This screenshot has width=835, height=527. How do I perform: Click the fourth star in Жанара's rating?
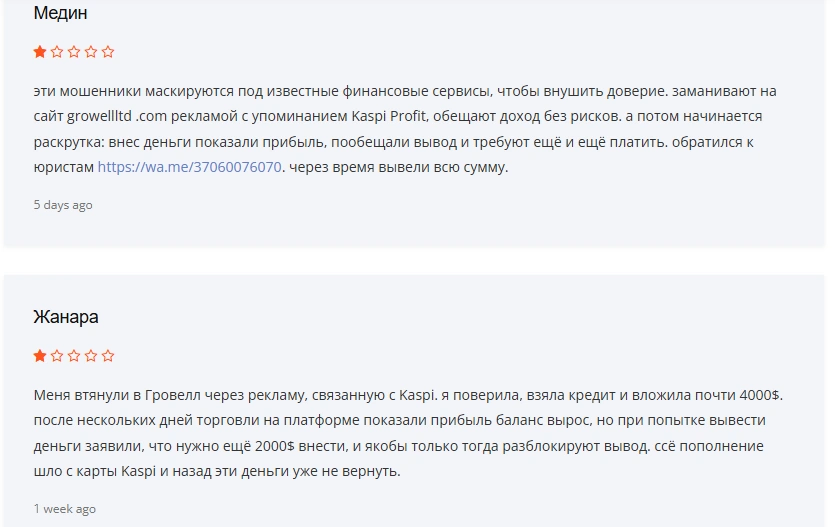(x=91, y=356)
